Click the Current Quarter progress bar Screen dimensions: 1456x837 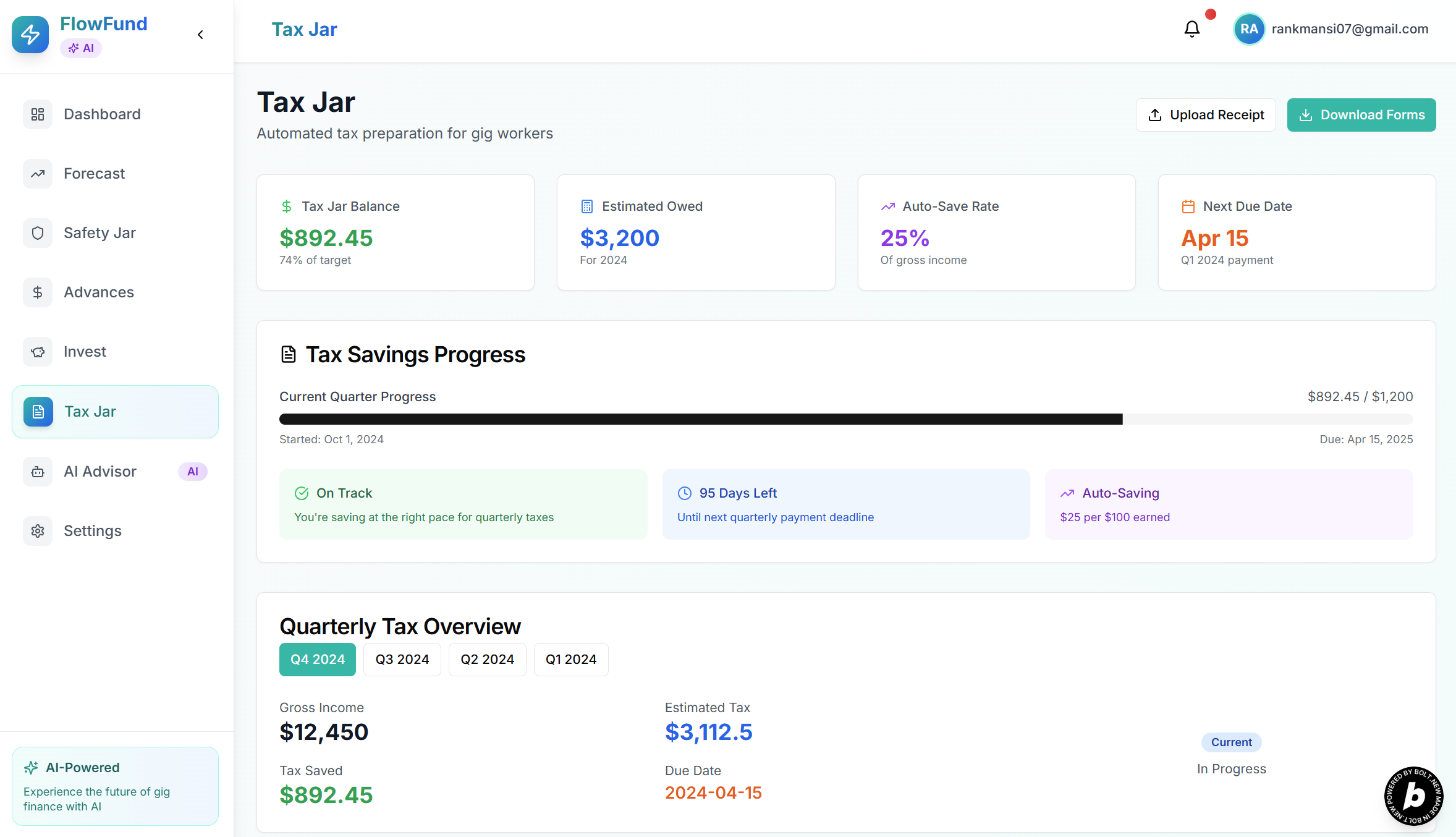(845, 419)
